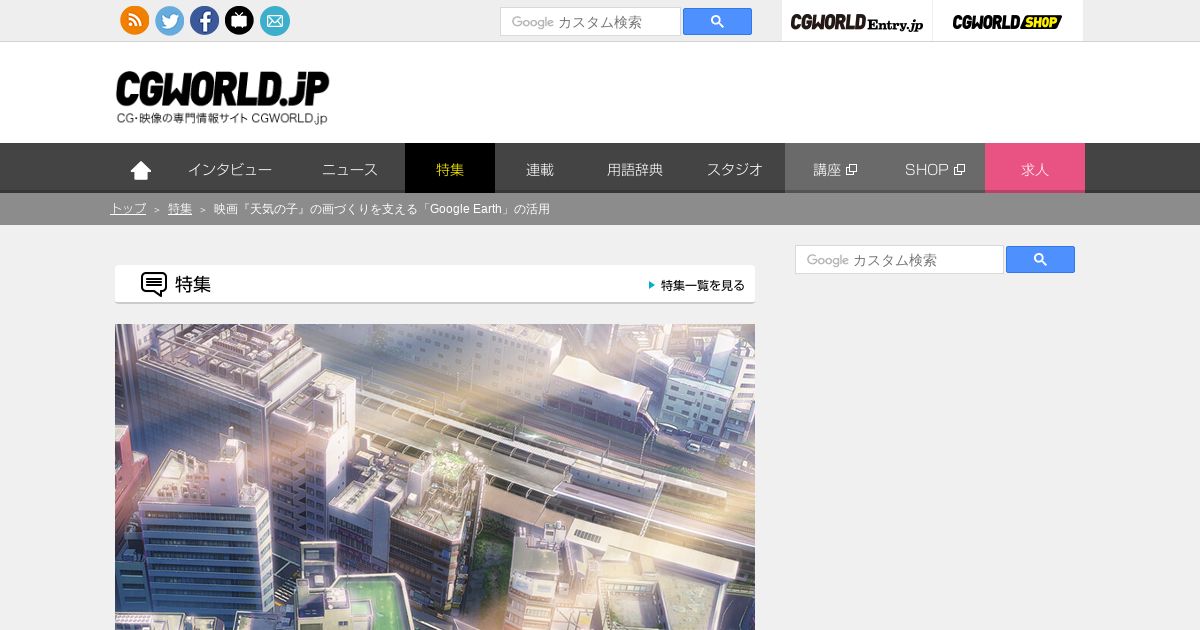Open the Twitter social icon
1200x630 pixels.
[x=170, y=20]
